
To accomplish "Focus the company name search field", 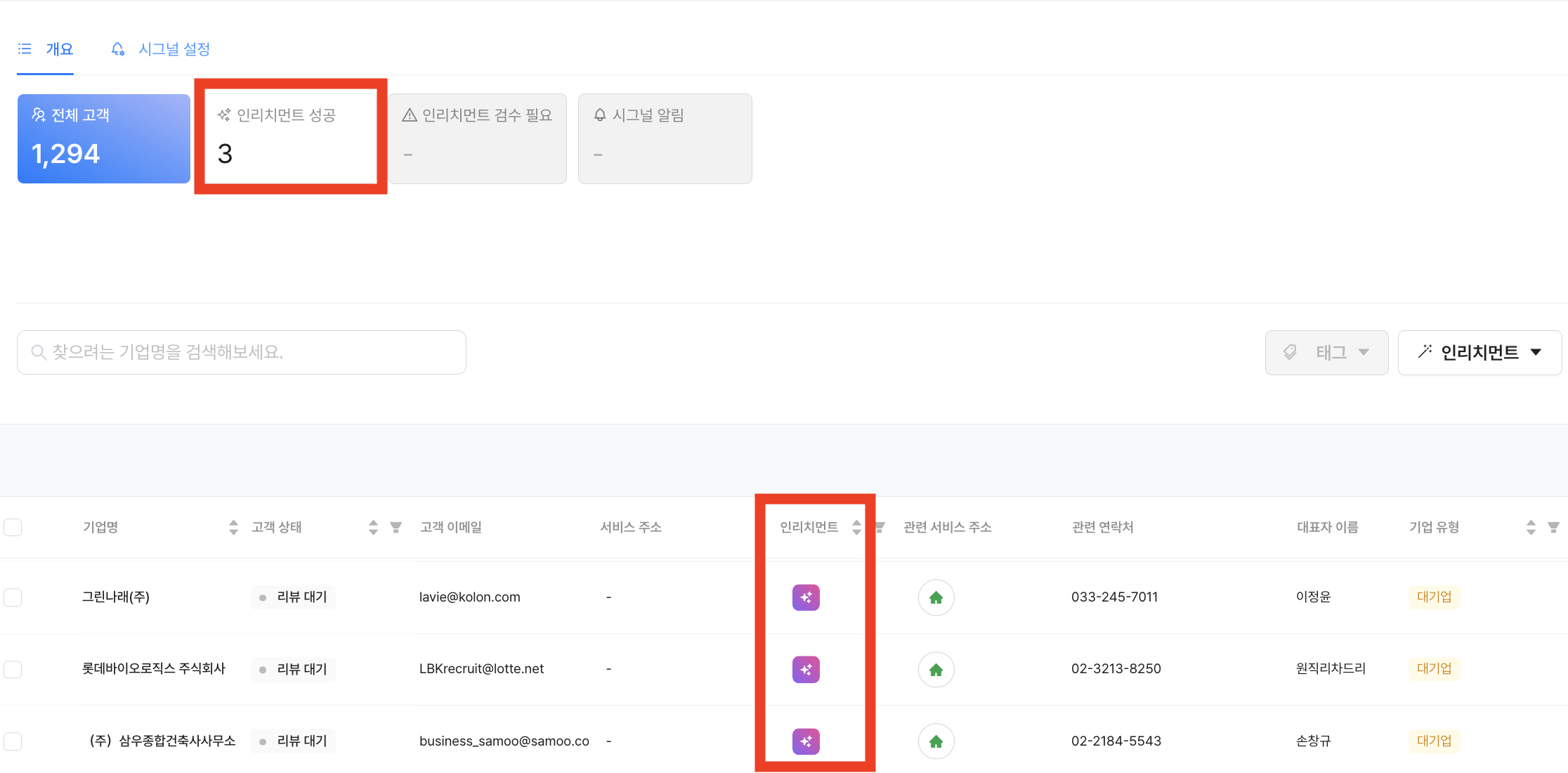I will click(x=242, y=352).
